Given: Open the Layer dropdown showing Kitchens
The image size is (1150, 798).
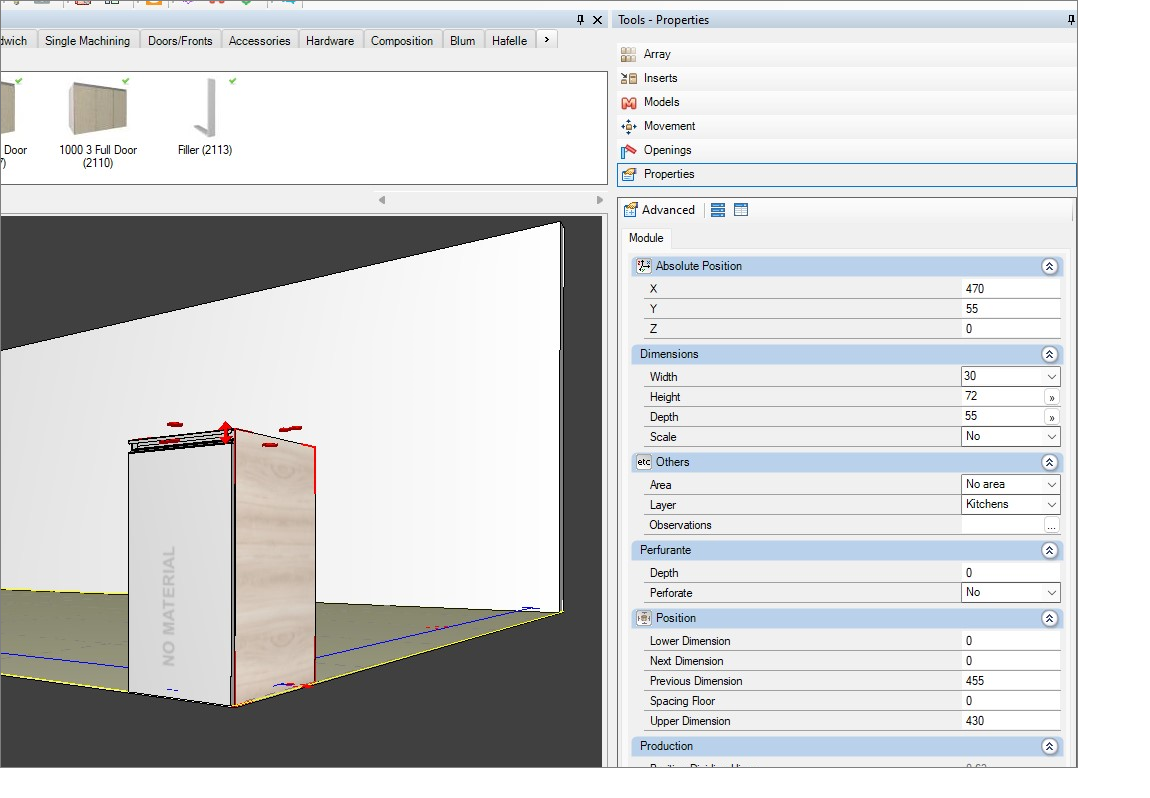Looking at the screenshot, I should 1010,505.
